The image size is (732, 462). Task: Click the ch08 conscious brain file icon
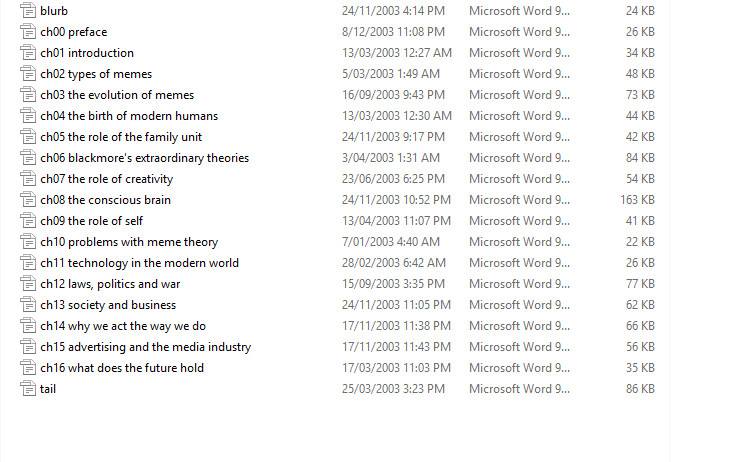click(x=27, y=200)
